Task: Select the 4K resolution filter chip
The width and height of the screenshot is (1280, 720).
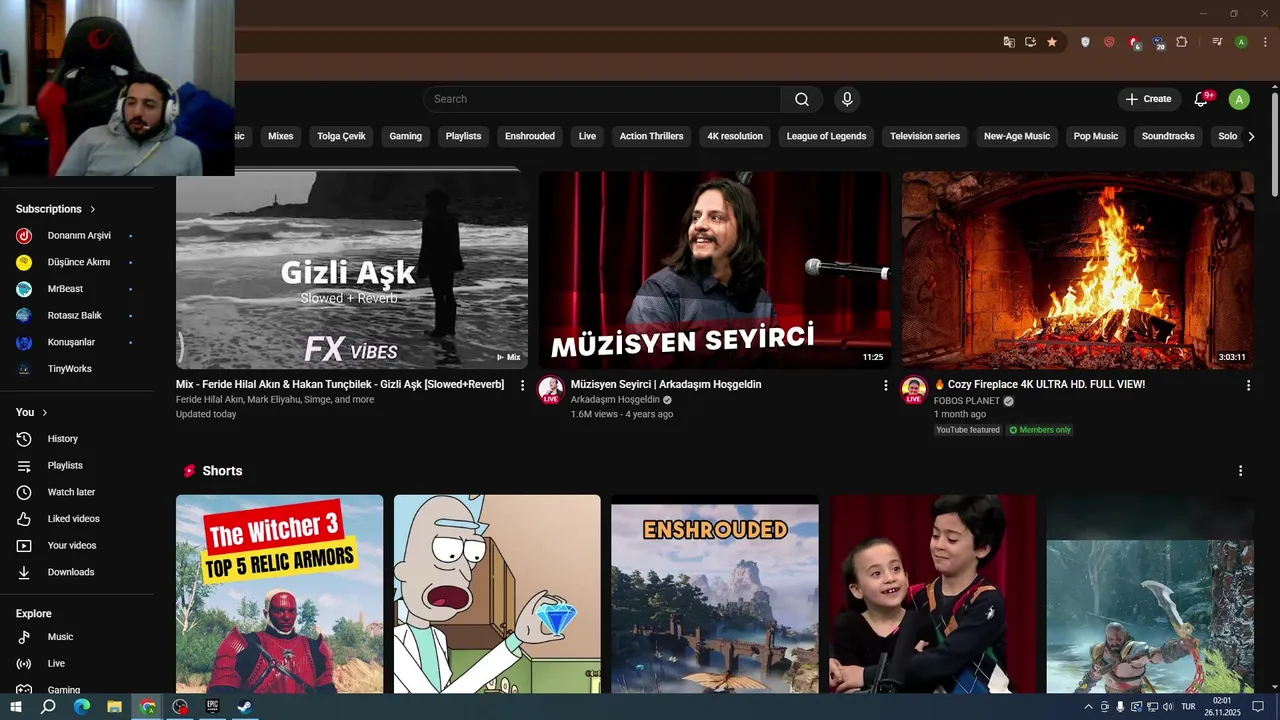Action: pos(735,136)
